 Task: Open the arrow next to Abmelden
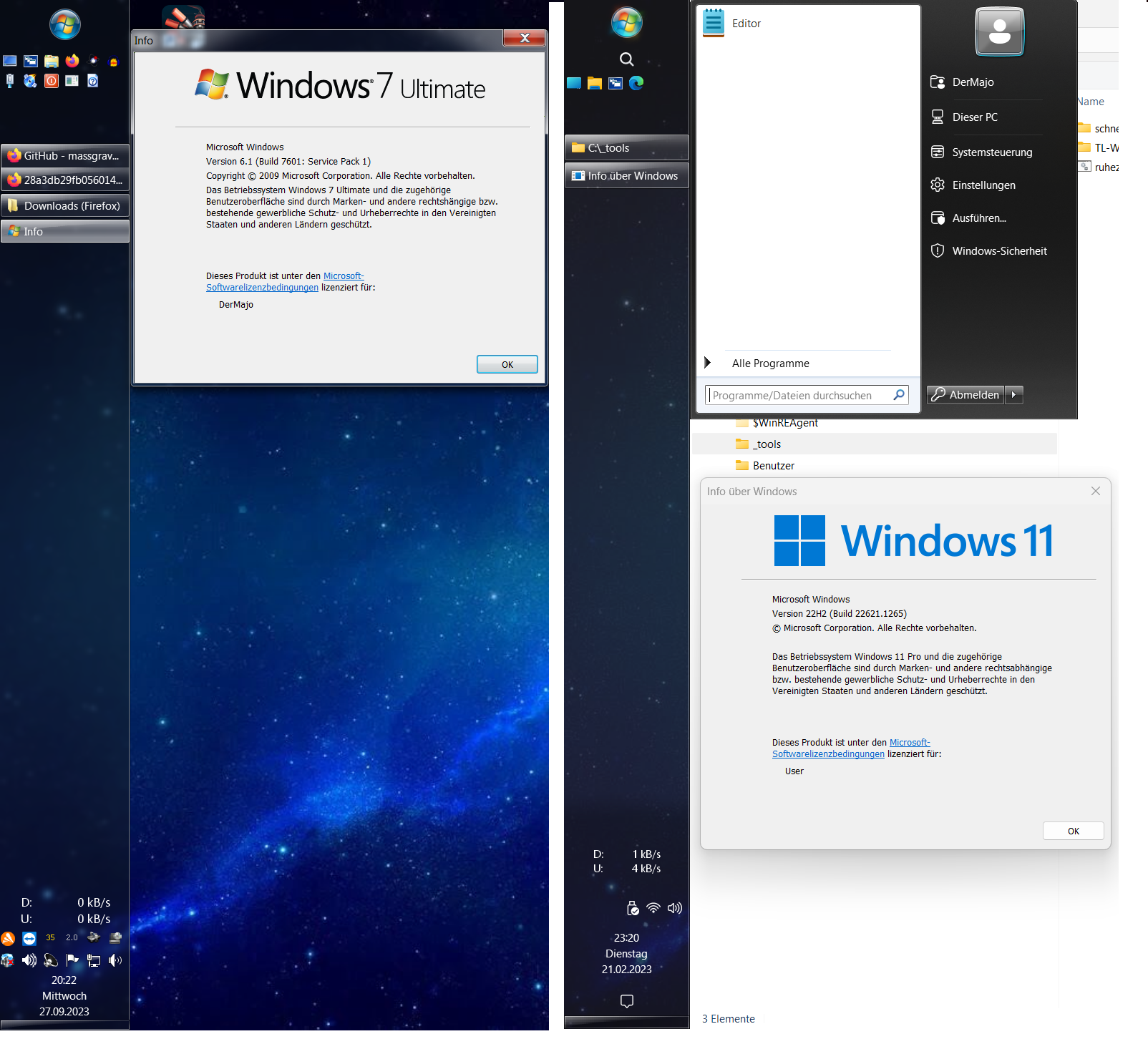[x=1014, y=394]
